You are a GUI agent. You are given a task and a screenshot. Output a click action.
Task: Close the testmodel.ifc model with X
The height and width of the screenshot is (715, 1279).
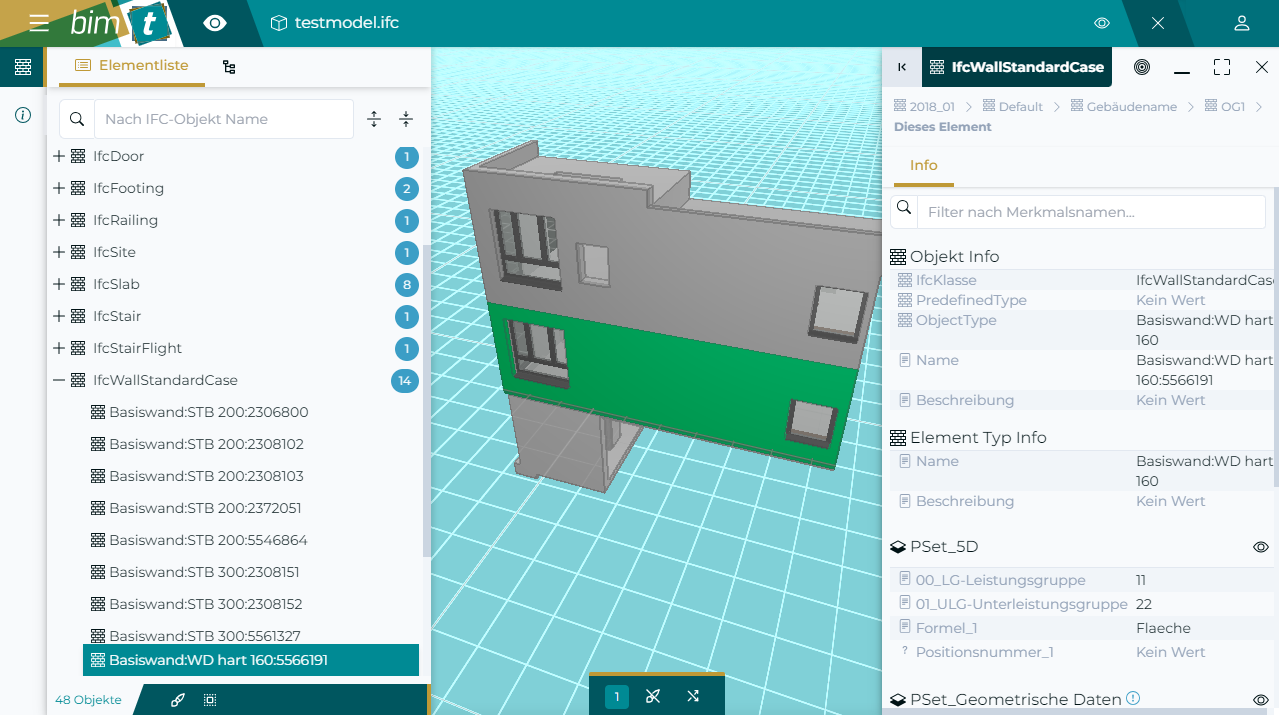(x=1158, y=23)
